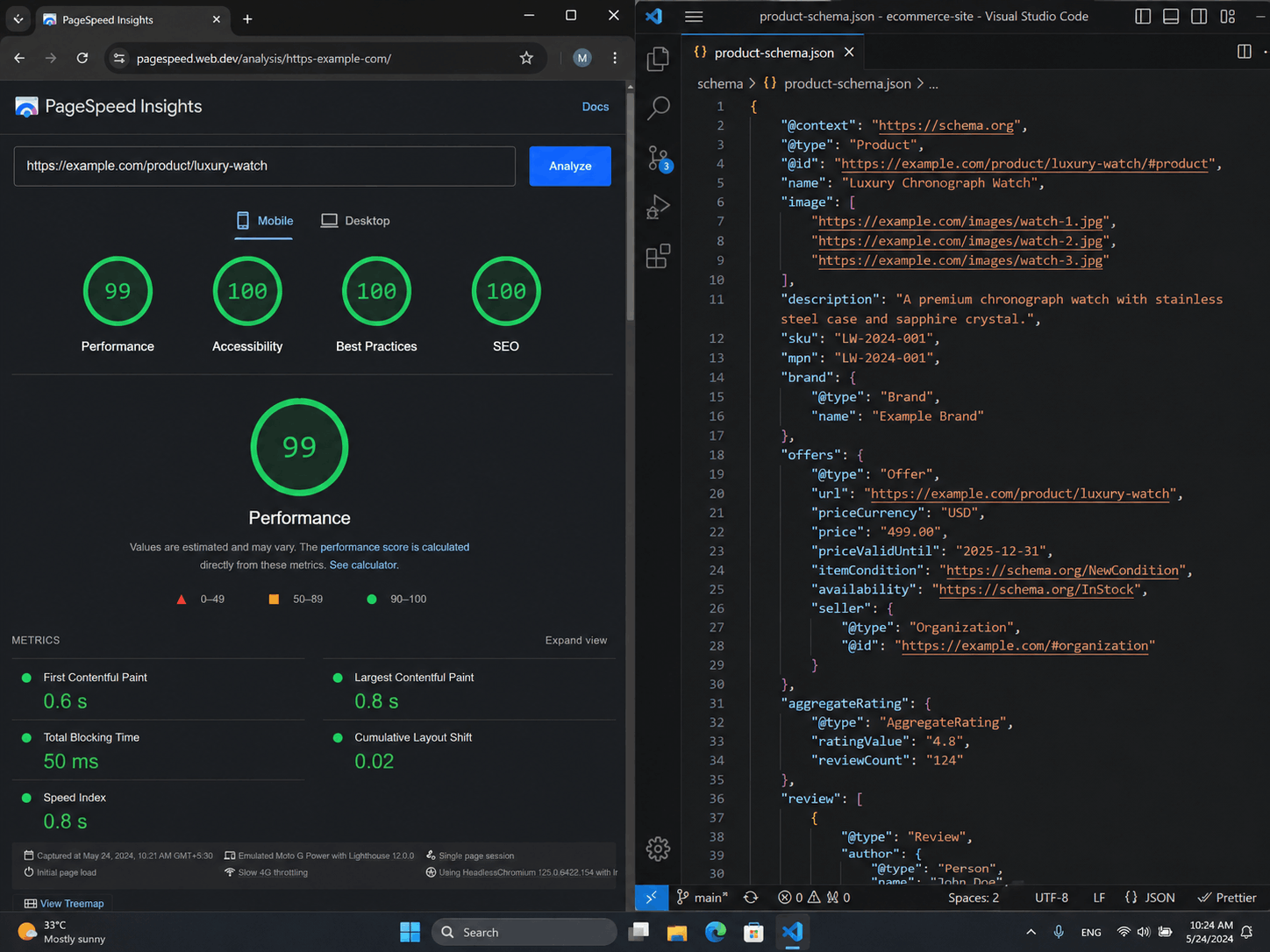Open the Customize Layout icon
The image size is (1270, 952).
coord(1228,17)
